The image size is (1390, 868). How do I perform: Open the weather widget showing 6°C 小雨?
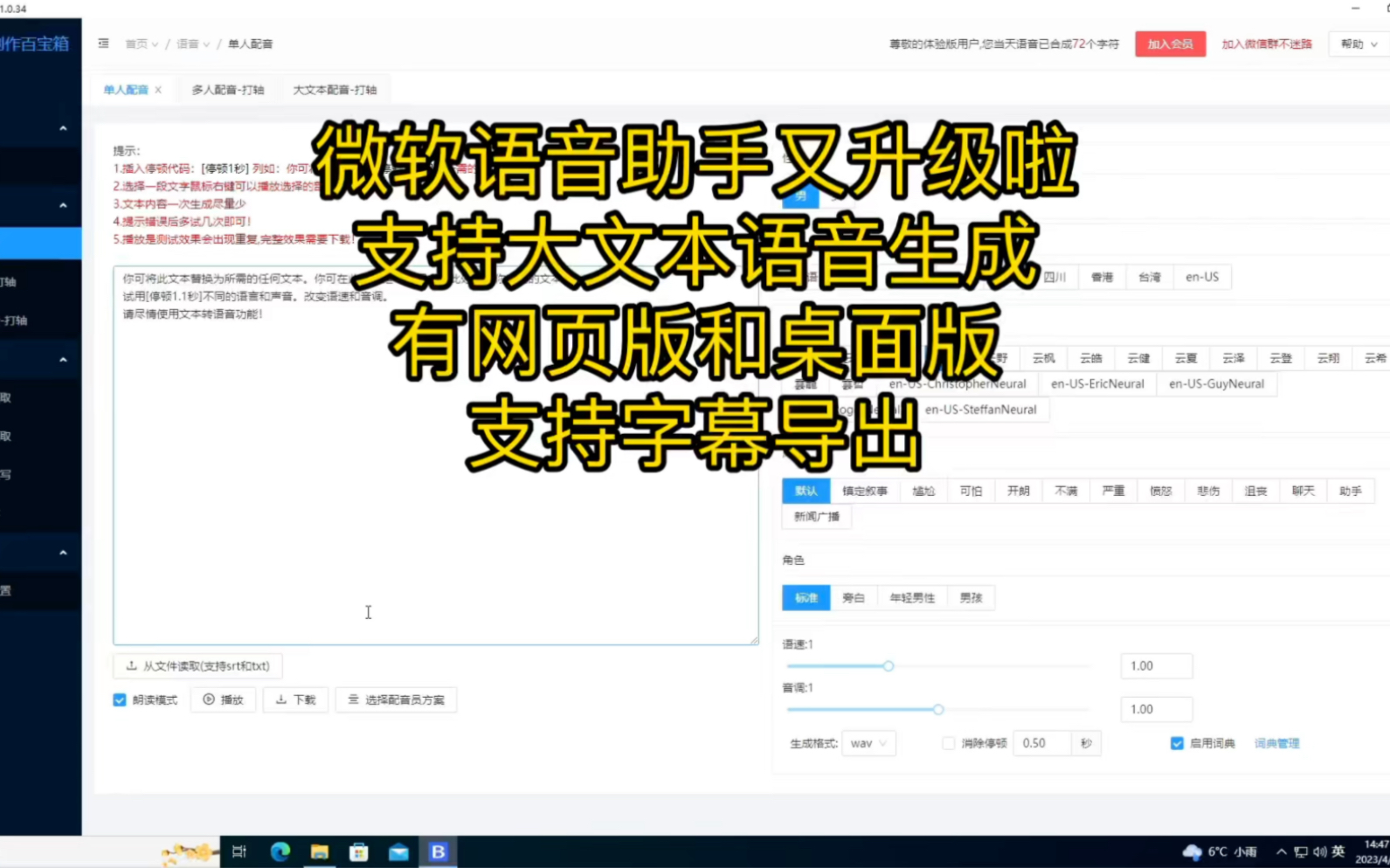click(x=1220, y=851)
